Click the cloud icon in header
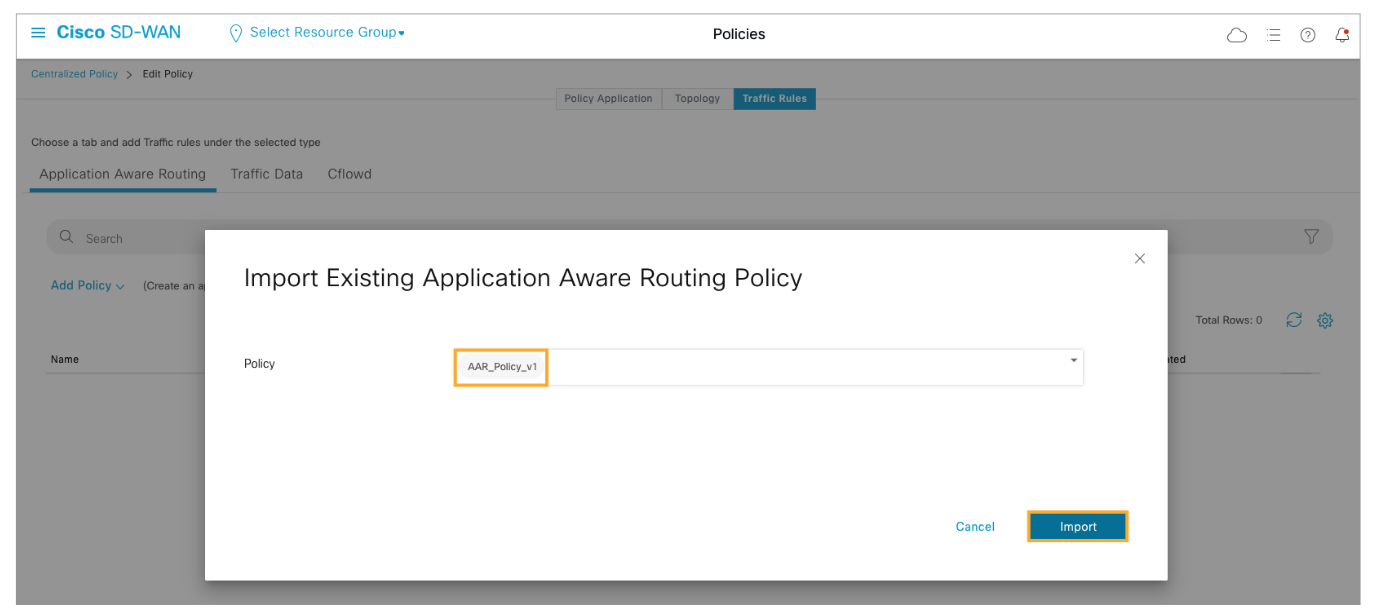This screenshot has width=1375, height=616. tap(1237, 35)
